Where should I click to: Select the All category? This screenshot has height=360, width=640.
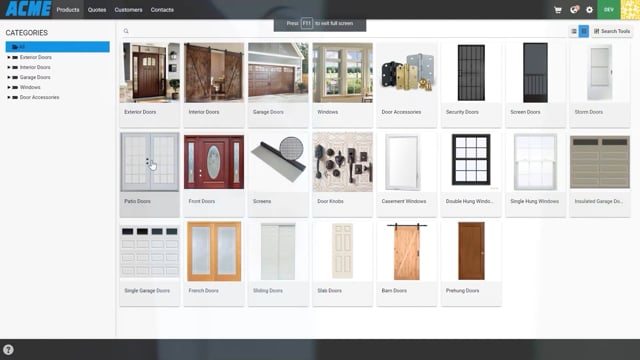click(x=58, y=47)
